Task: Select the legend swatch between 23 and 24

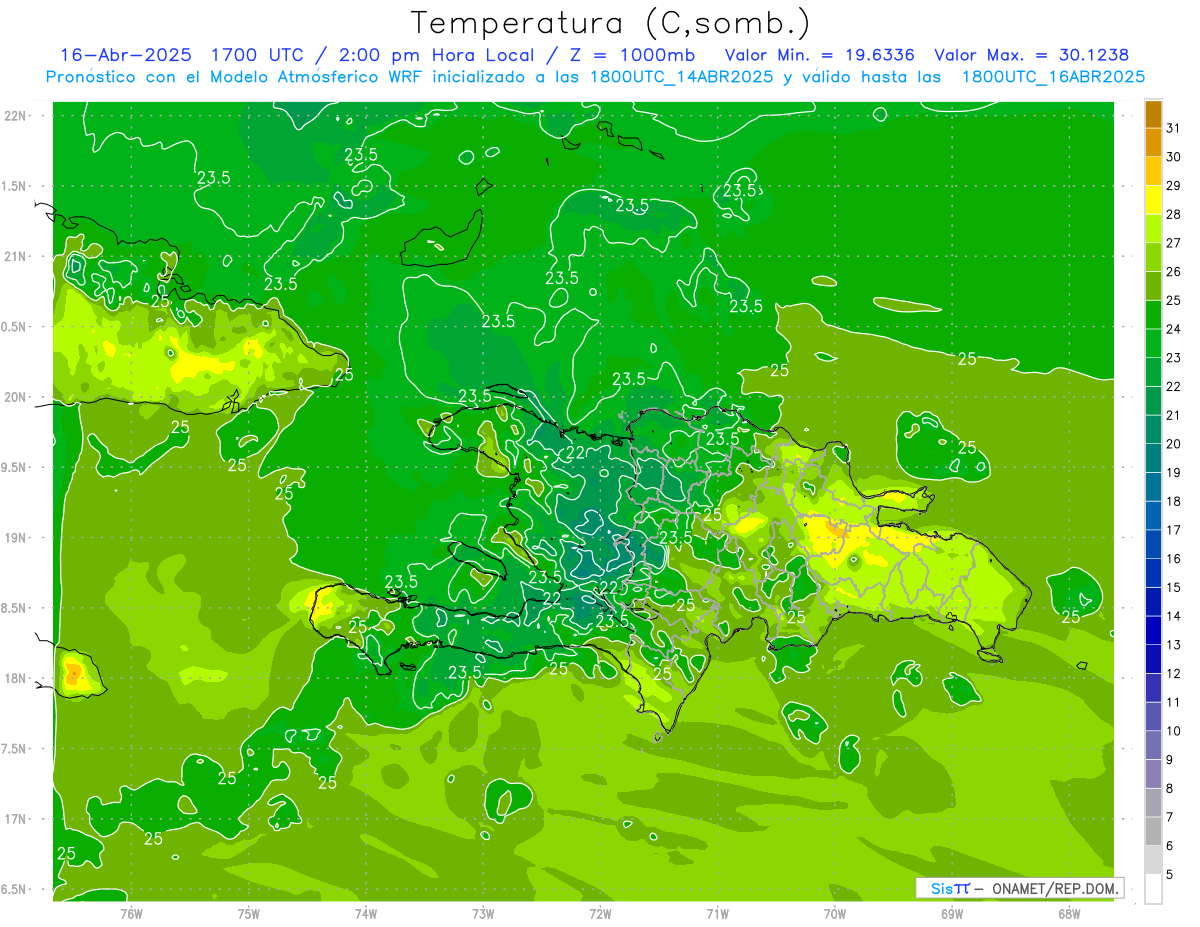Action: point(1153,344)
